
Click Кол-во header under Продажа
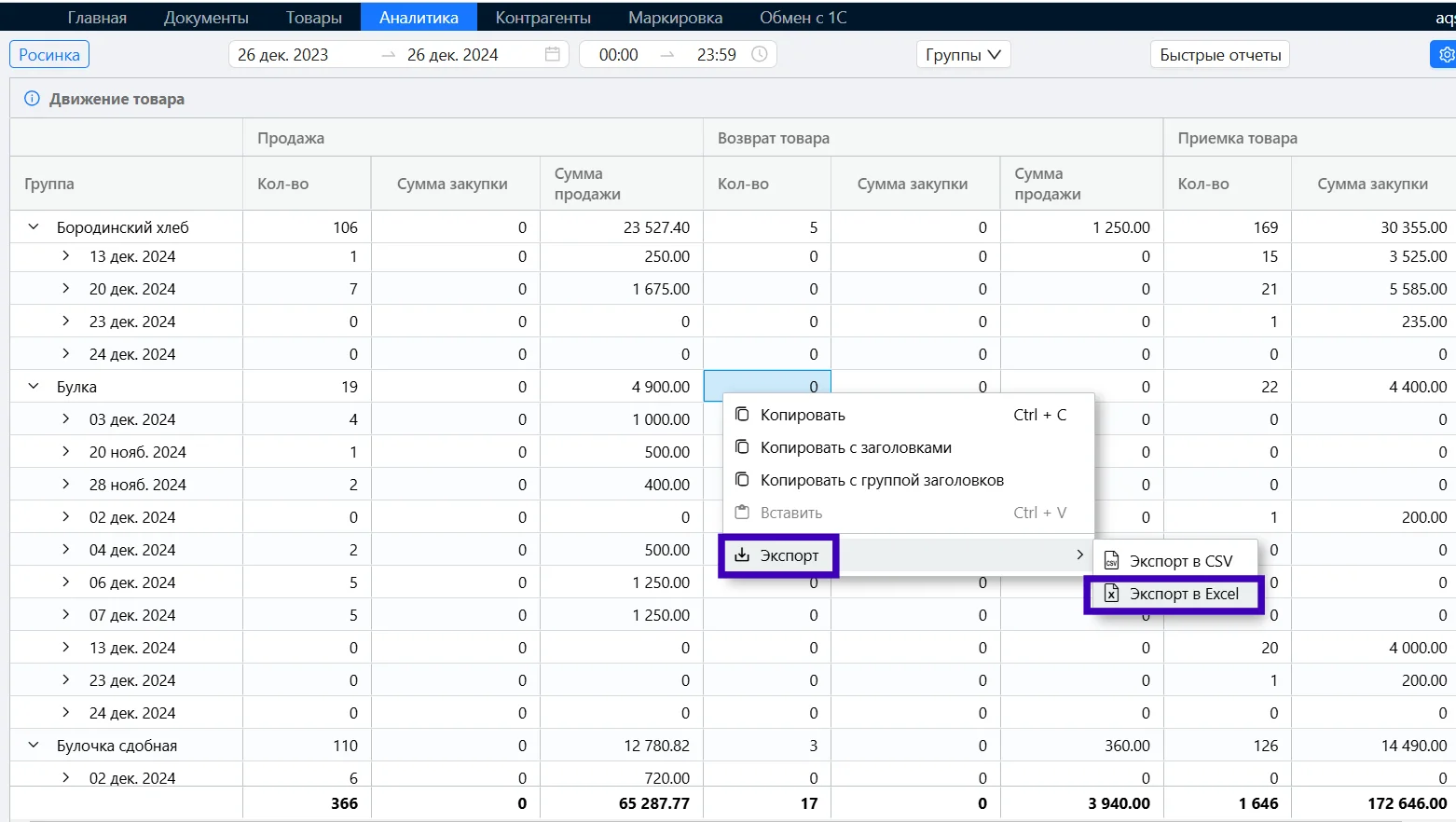click(x=307, y=184)
